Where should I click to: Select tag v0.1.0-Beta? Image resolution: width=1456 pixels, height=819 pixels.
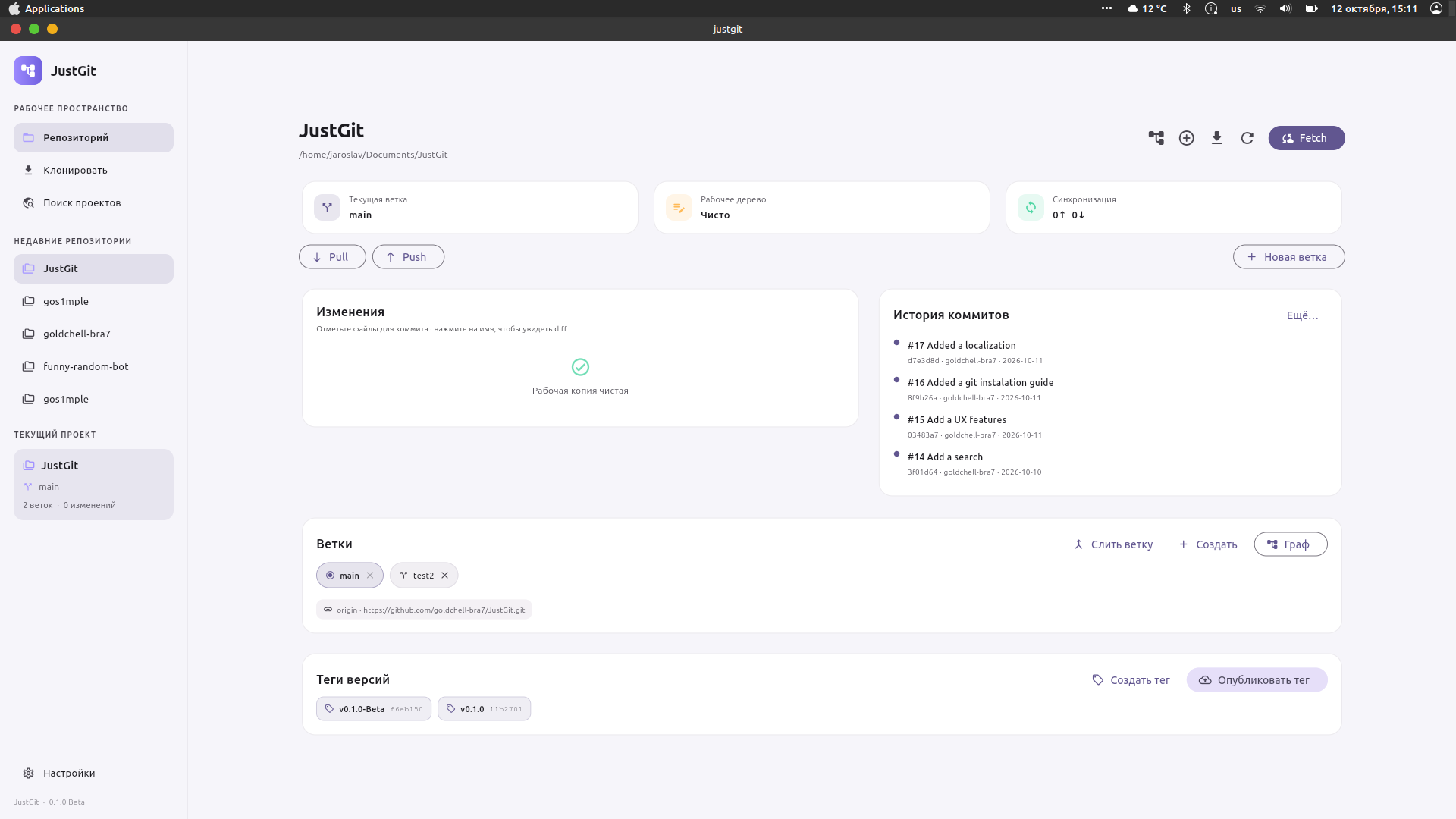coord(374,709)
